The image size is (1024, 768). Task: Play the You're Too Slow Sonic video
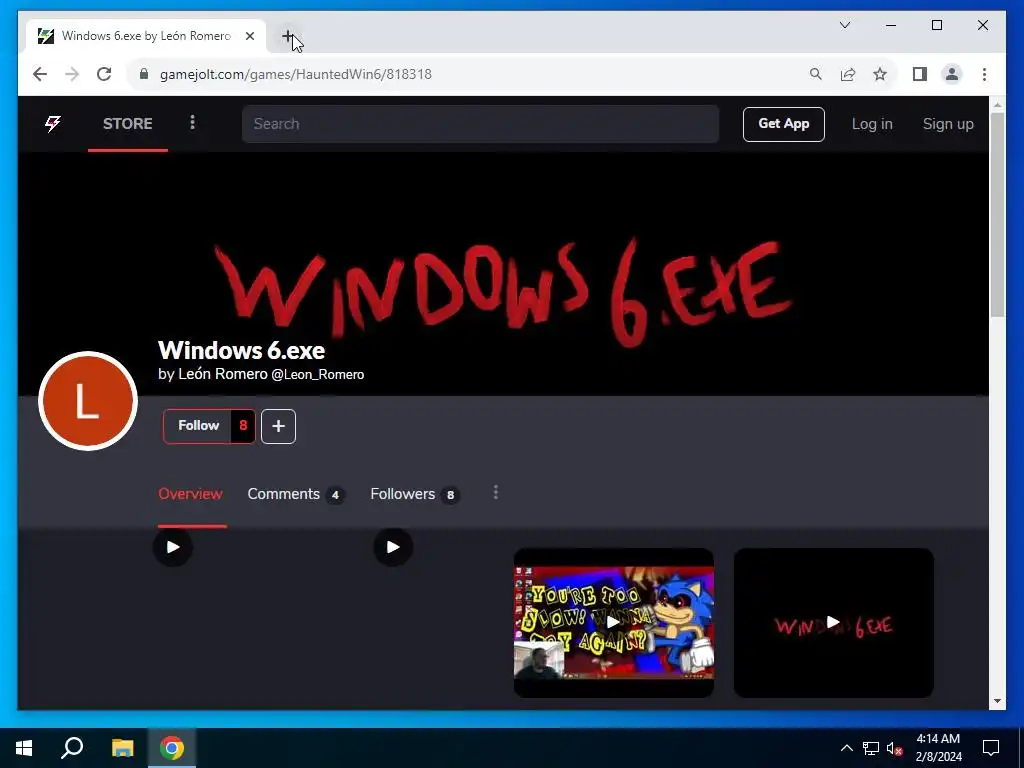pyautogui.click(x=613, y=622)
